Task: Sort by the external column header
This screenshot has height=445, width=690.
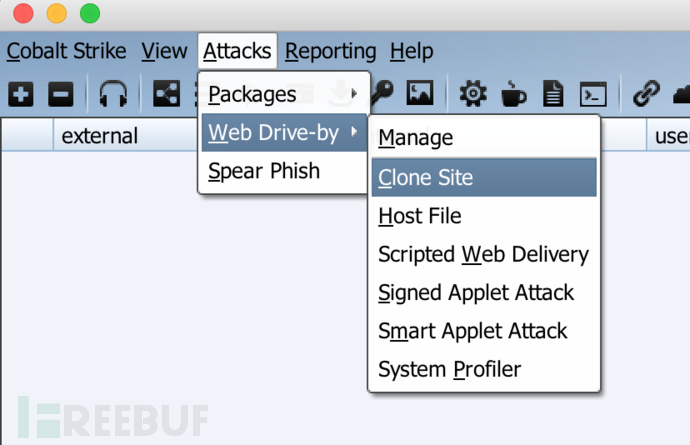Action: [99, 136]
